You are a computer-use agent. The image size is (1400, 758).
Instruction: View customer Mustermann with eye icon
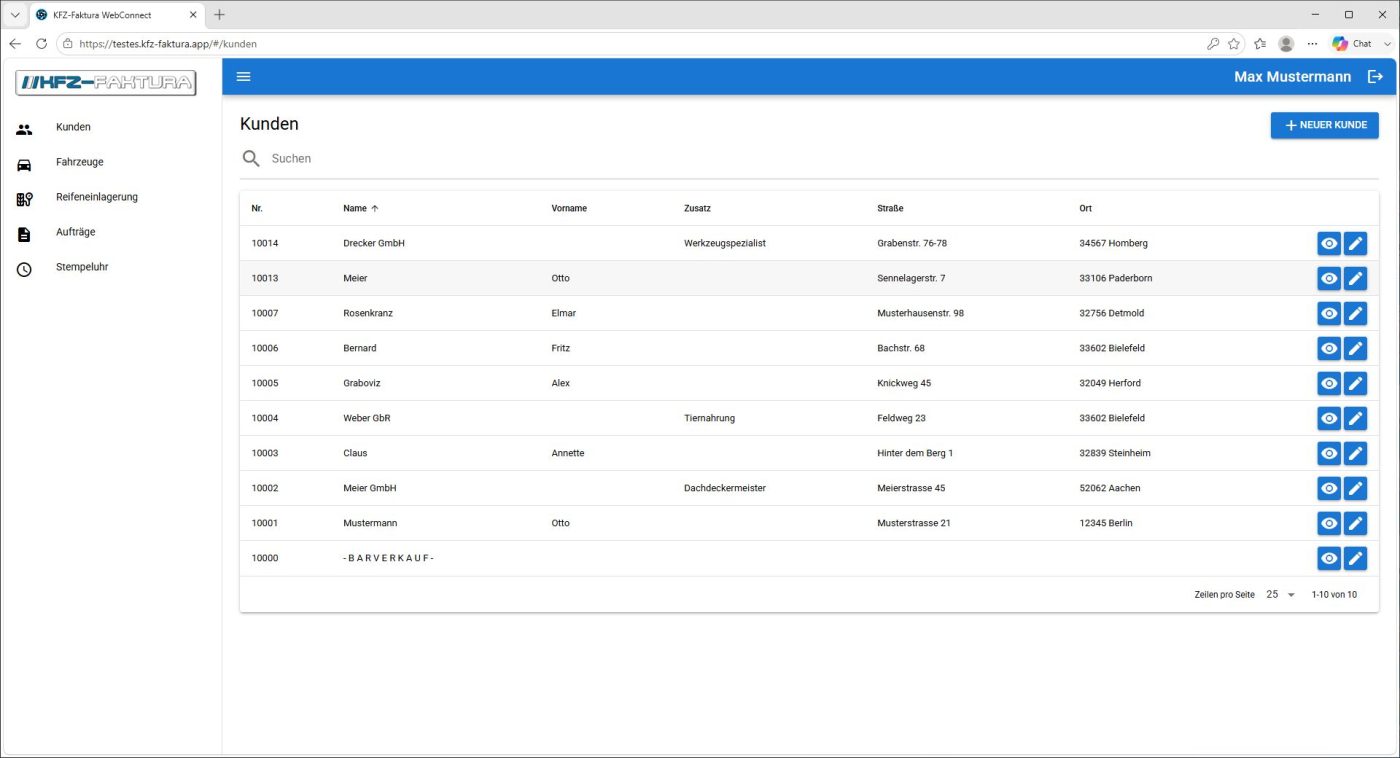tap(1329, 523)
